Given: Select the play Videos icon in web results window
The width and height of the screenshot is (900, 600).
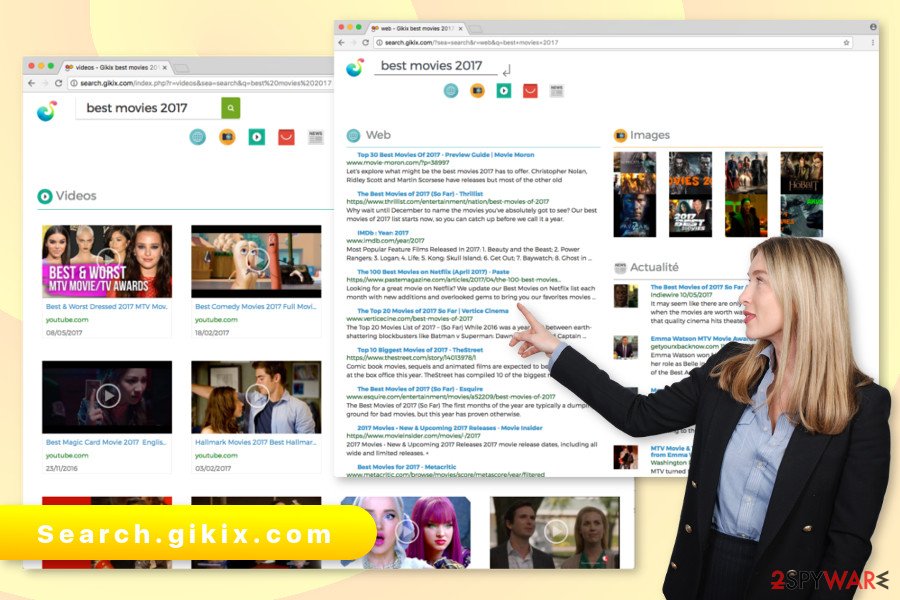Looking at the screenshot, I should 504,91.
